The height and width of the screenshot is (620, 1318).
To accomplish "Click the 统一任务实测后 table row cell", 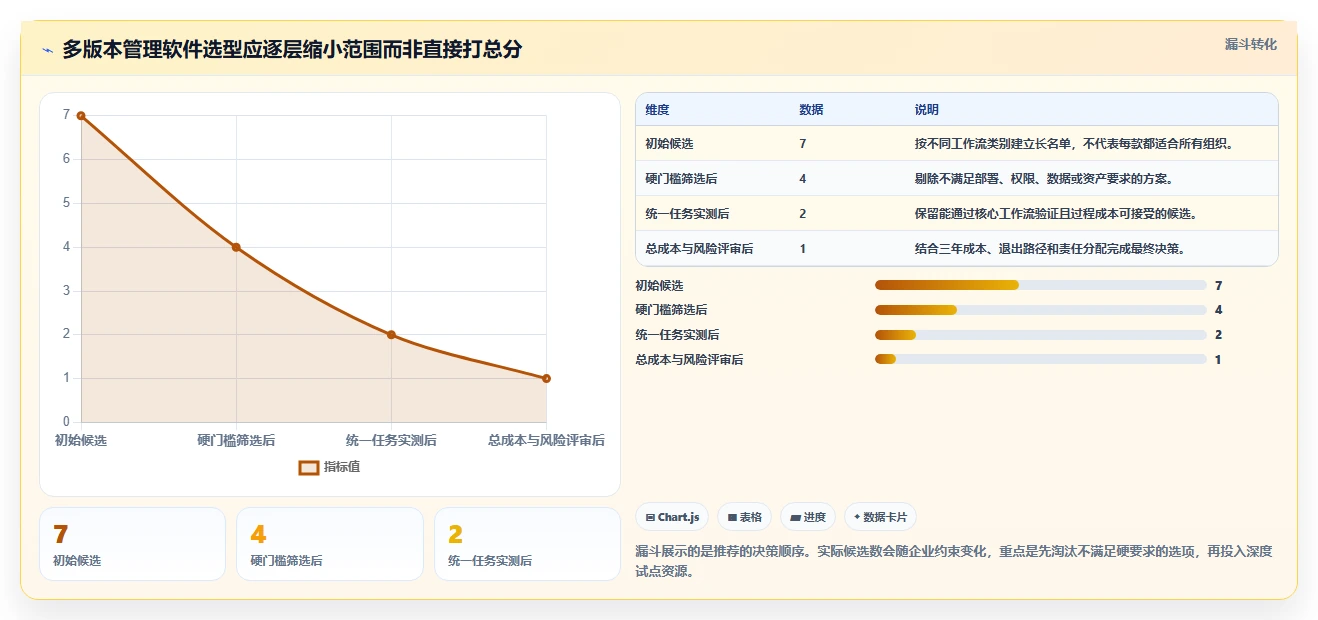I will (688, 214).
